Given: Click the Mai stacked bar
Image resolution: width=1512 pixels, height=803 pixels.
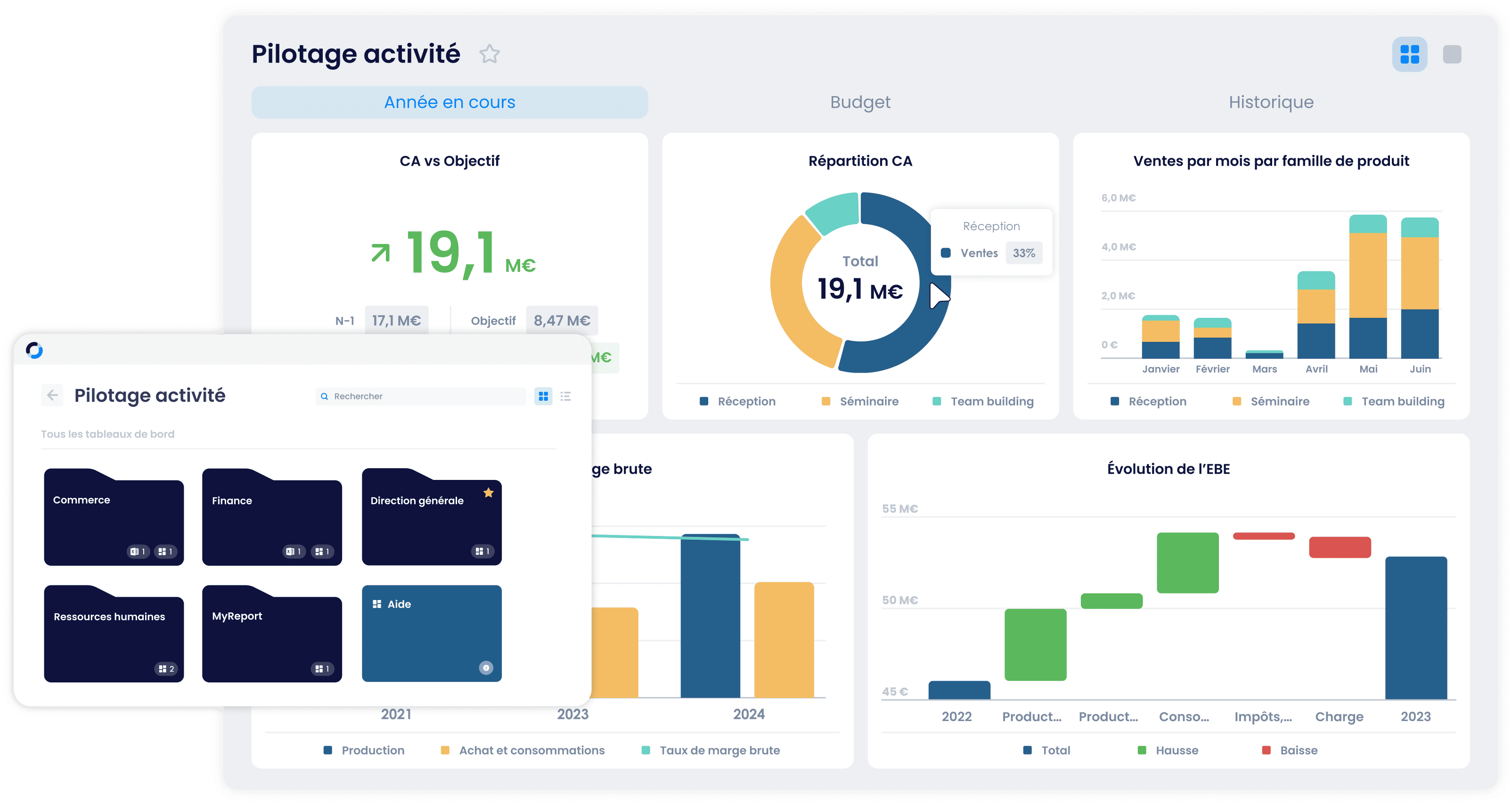Looking at the screenshot, I should (1368, 287).
